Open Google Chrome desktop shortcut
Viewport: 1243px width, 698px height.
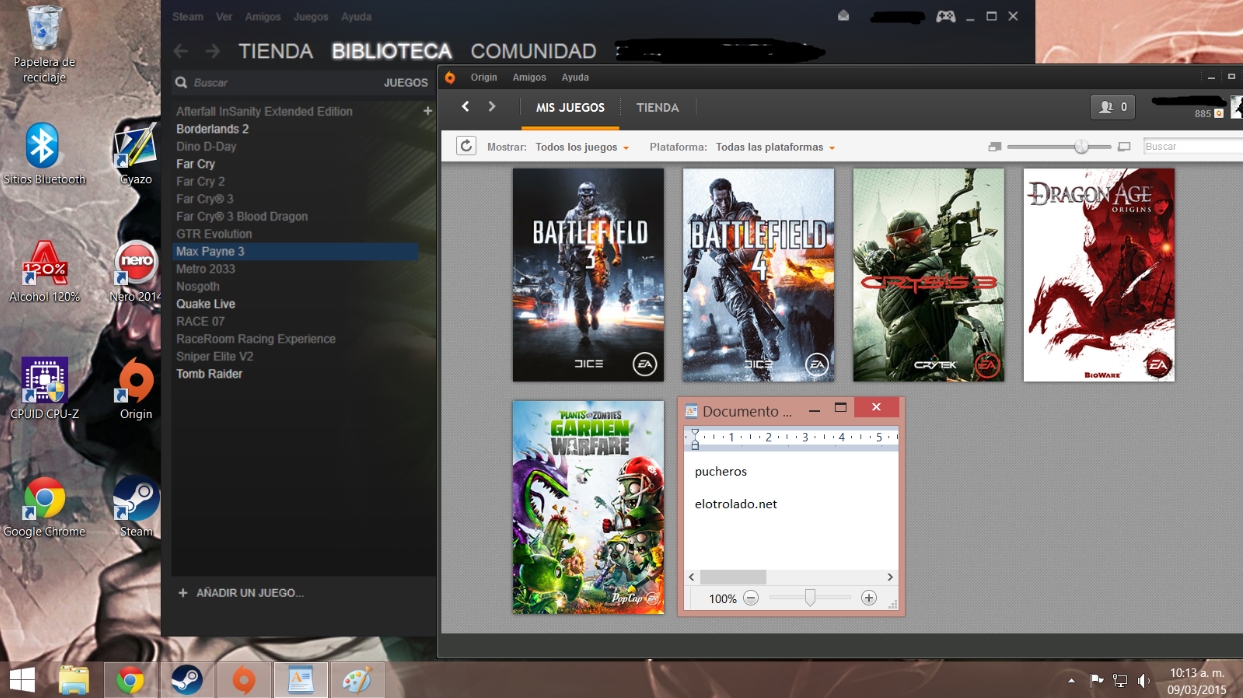tap(44, 506)
